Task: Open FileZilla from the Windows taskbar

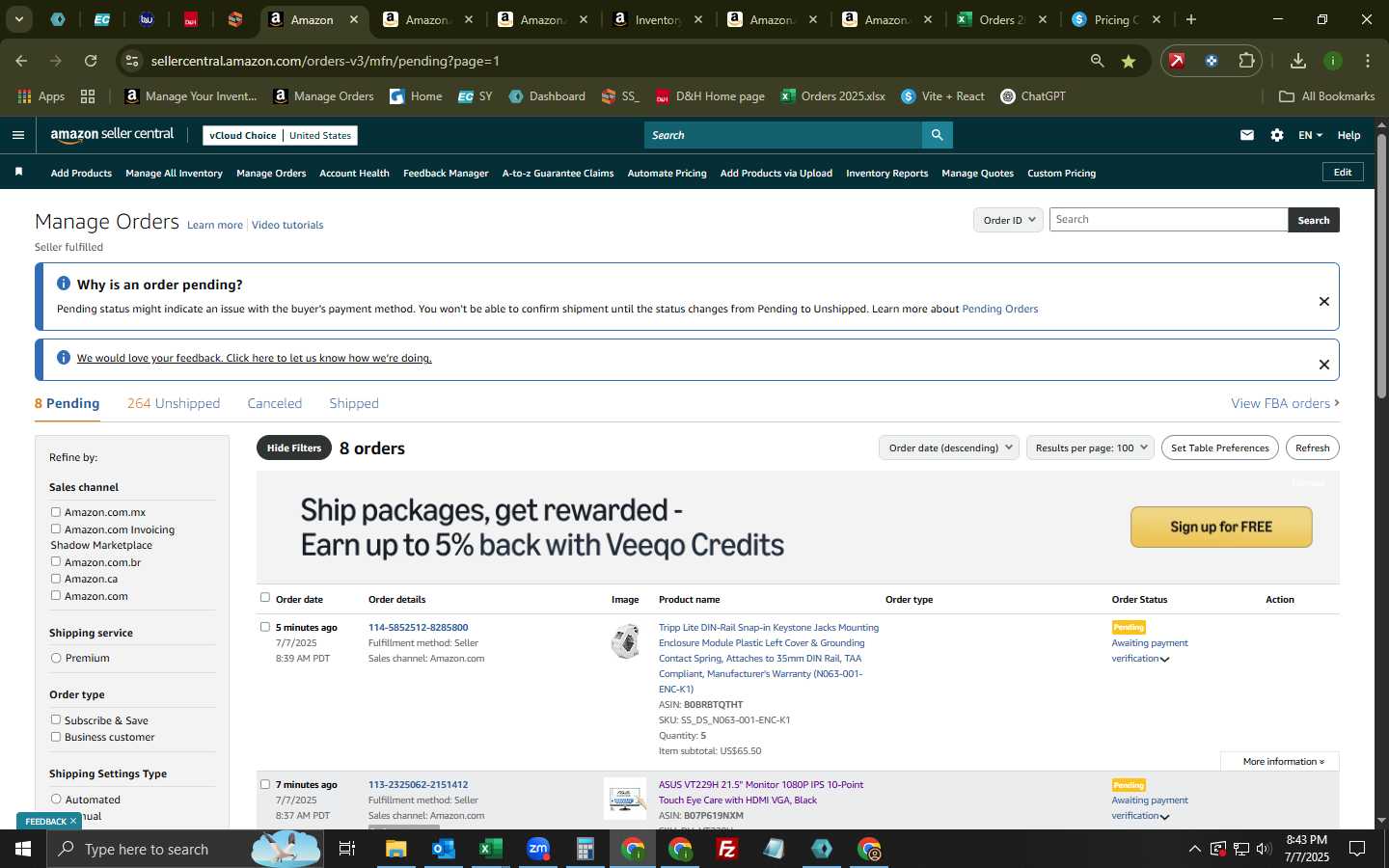Action: click(727, 849)
